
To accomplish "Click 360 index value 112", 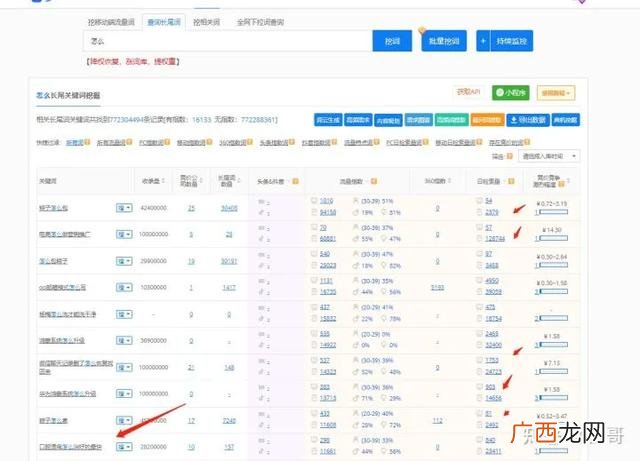I will point(438,420).
